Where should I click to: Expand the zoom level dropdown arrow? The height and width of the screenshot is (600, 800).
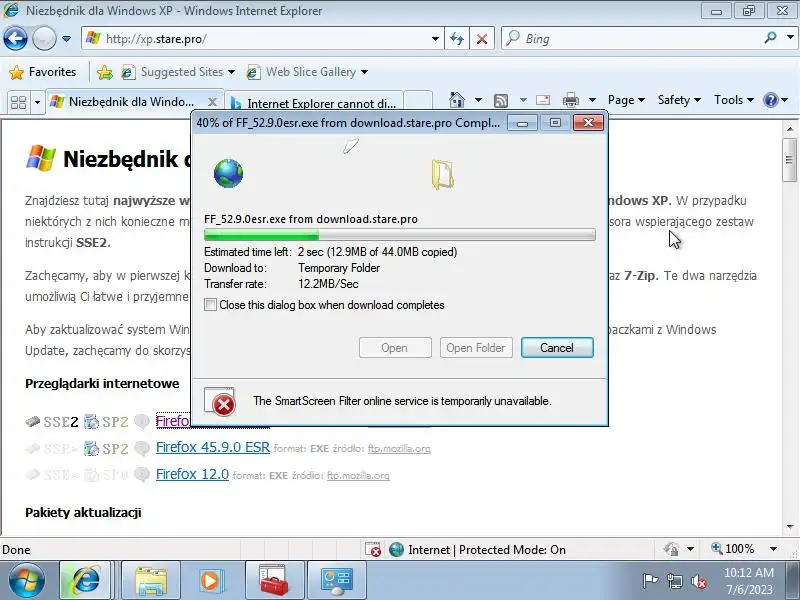773,549
